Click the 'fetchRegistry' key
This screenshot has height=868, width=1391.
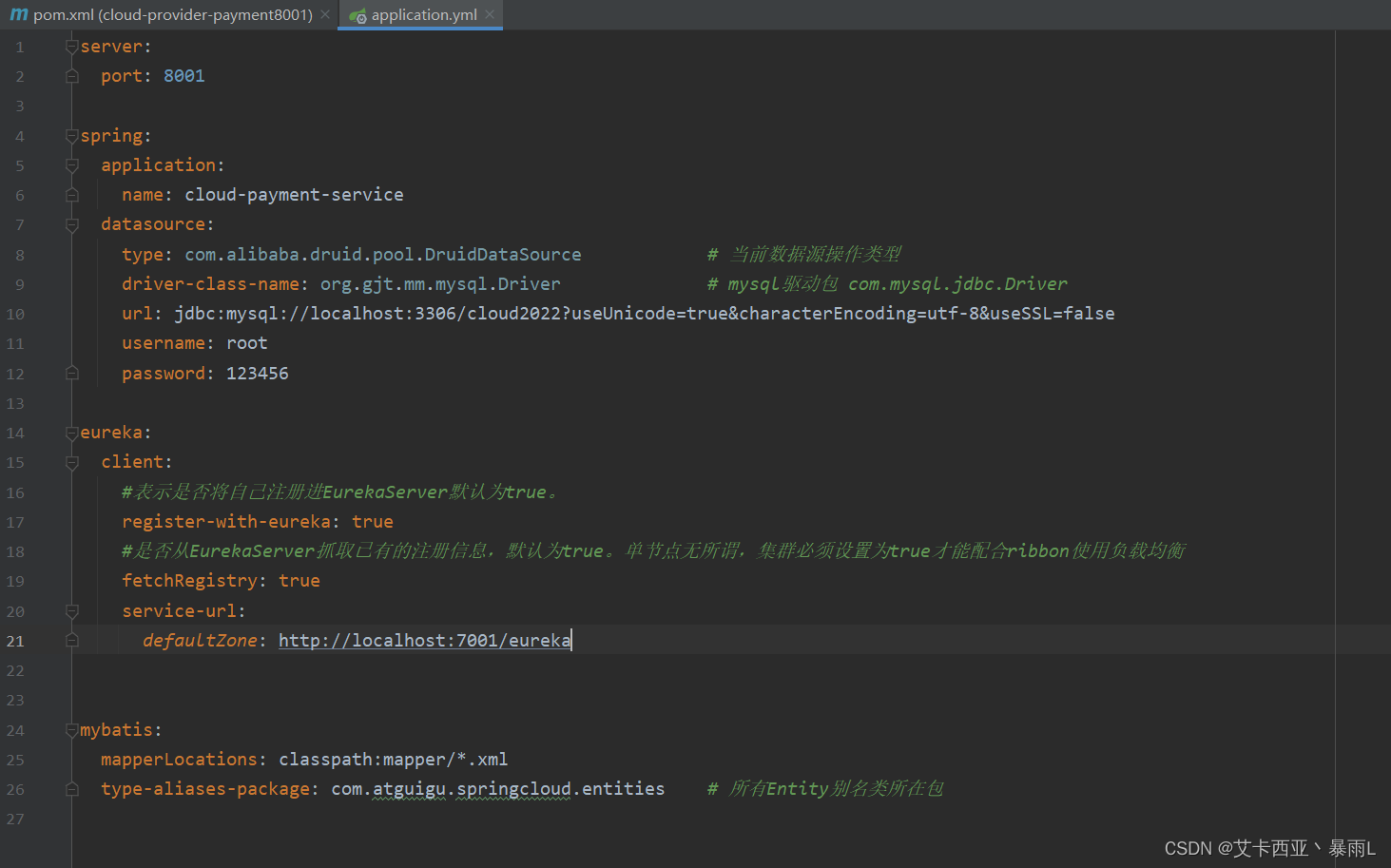[189, 580]
